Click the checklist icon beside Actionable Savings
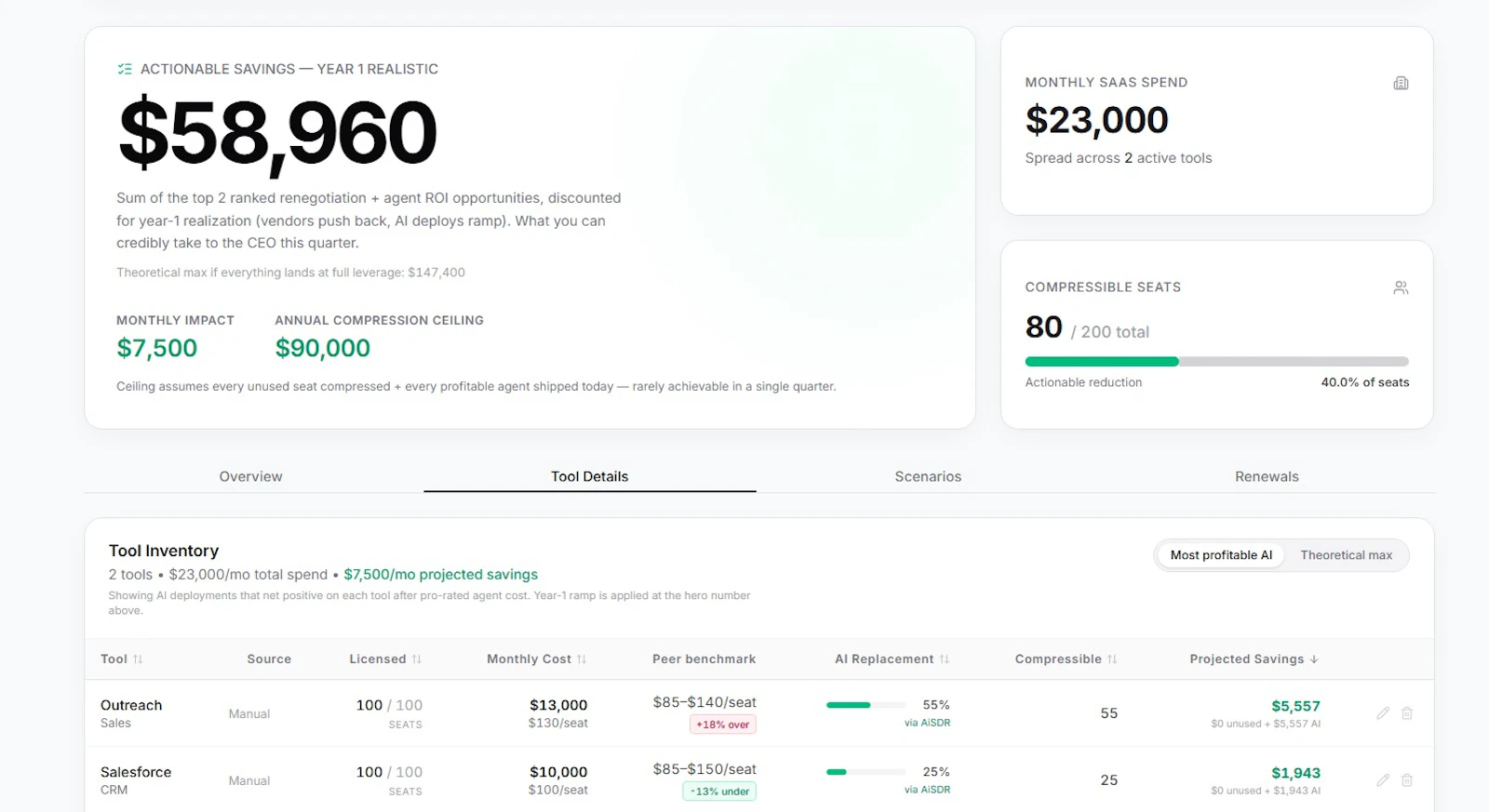1489x812 pixels. pos(125,69)
